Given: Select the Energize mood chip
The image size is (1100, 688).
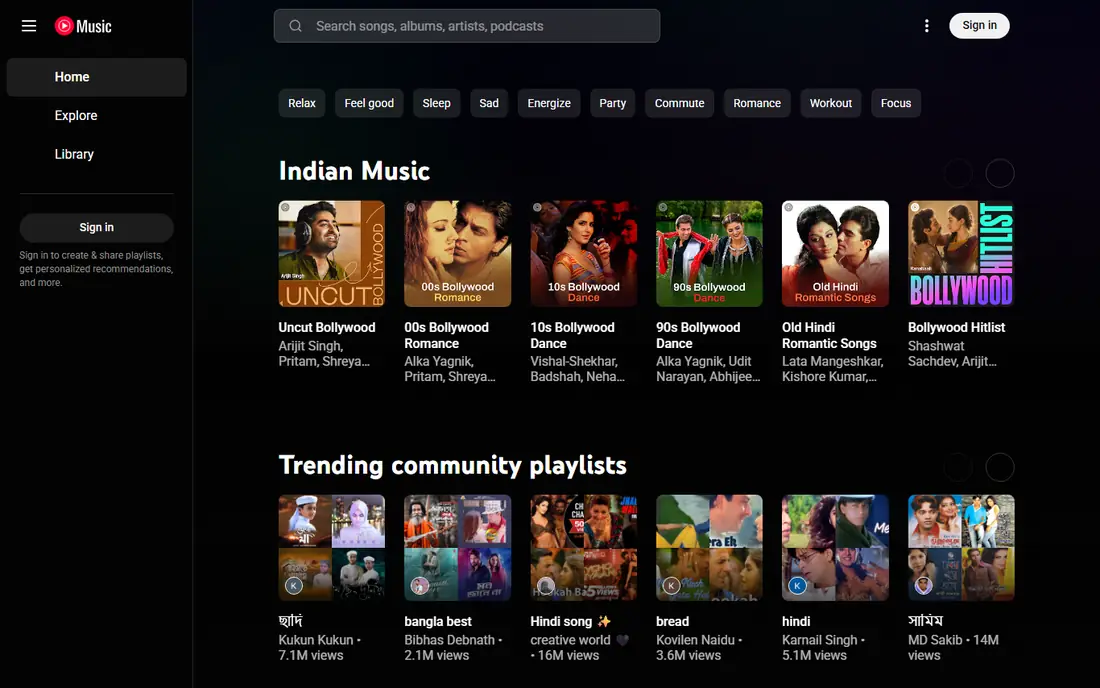Looking at the screenshot, I should click(549, 103).
